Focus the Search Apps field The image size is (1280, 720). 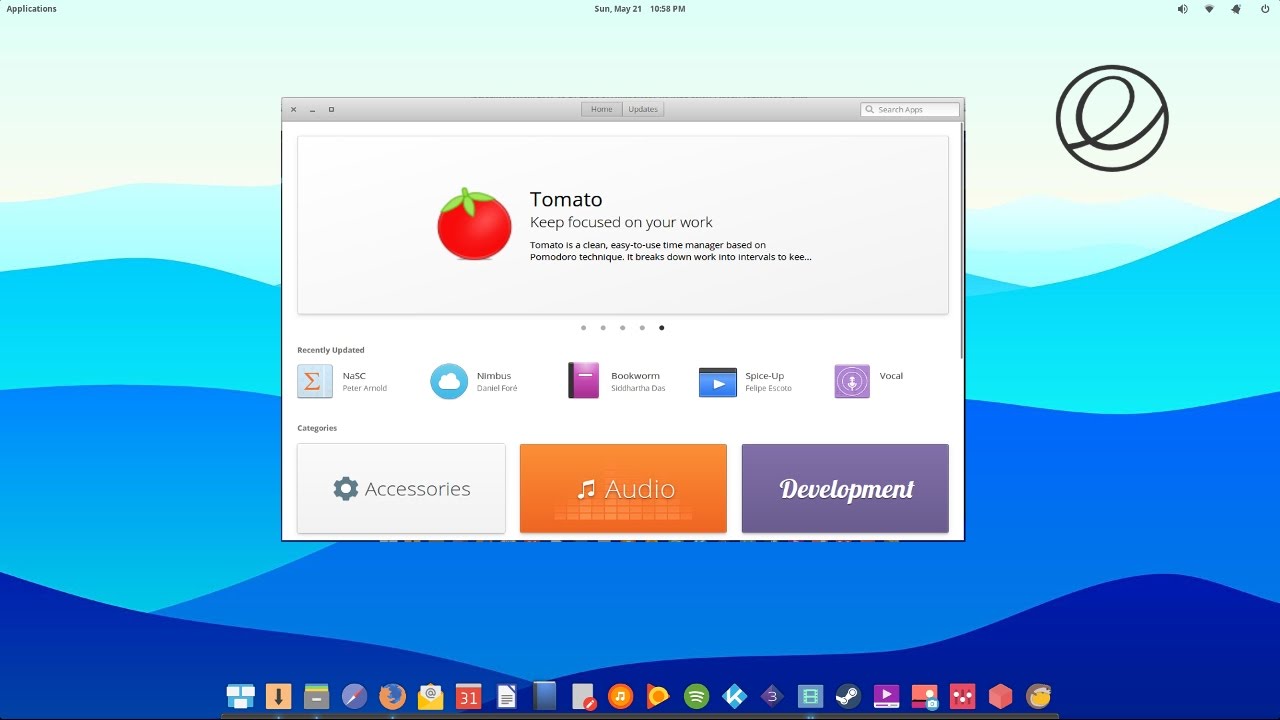click(910, 109)
